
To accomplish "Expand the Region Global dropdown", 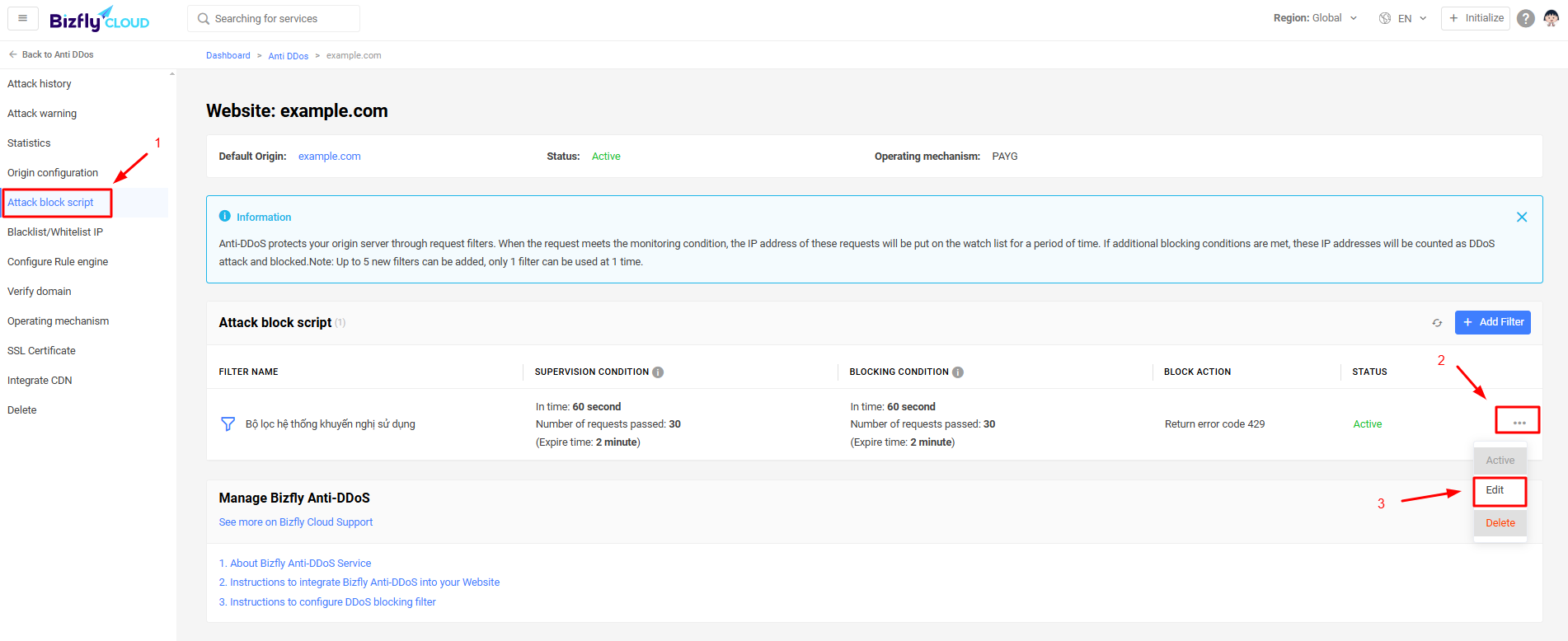I will [x=1315, y=18].
